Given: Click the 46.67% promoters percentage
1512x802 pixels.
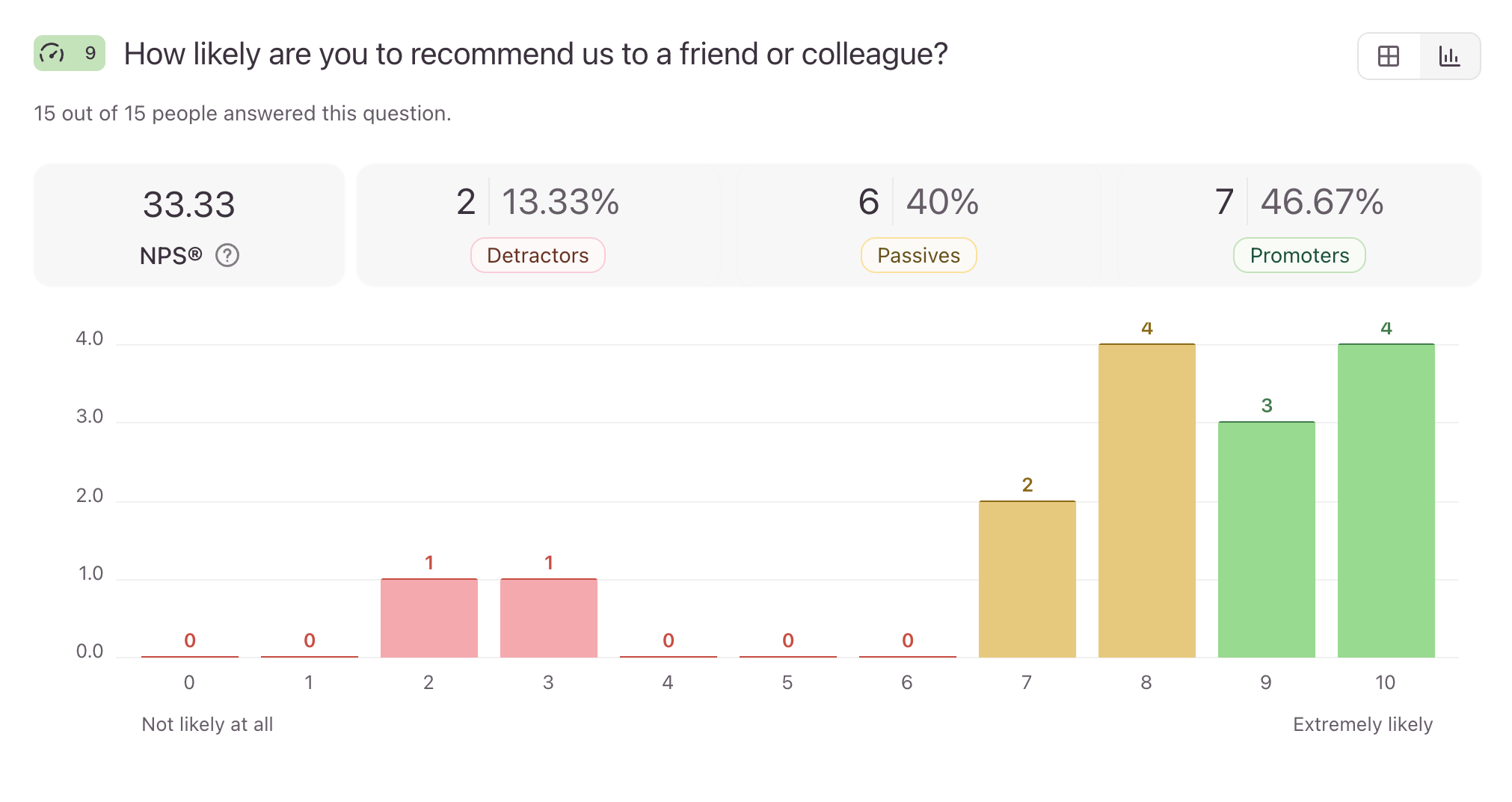Looking at the screenshot, I should click(1322, 202).
